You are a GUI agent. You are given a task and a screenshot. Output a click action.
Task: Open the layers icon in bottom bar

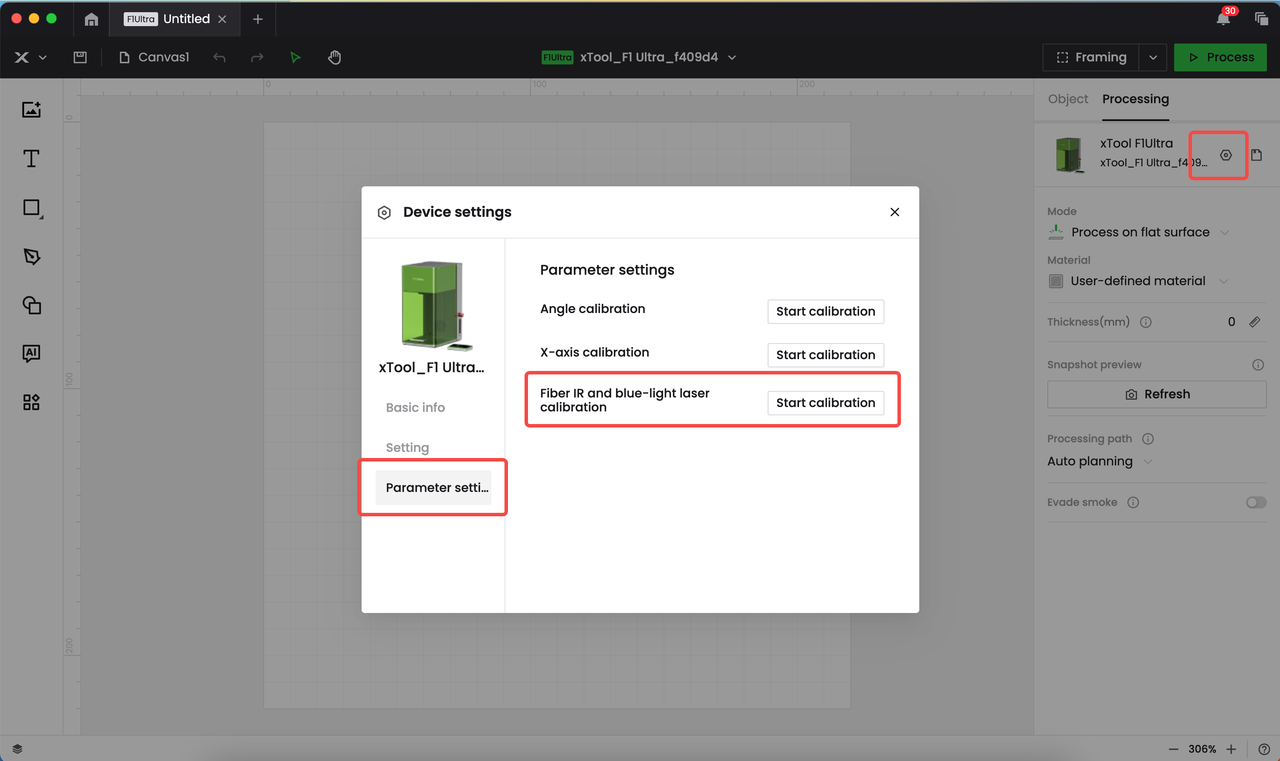[17, 749]
